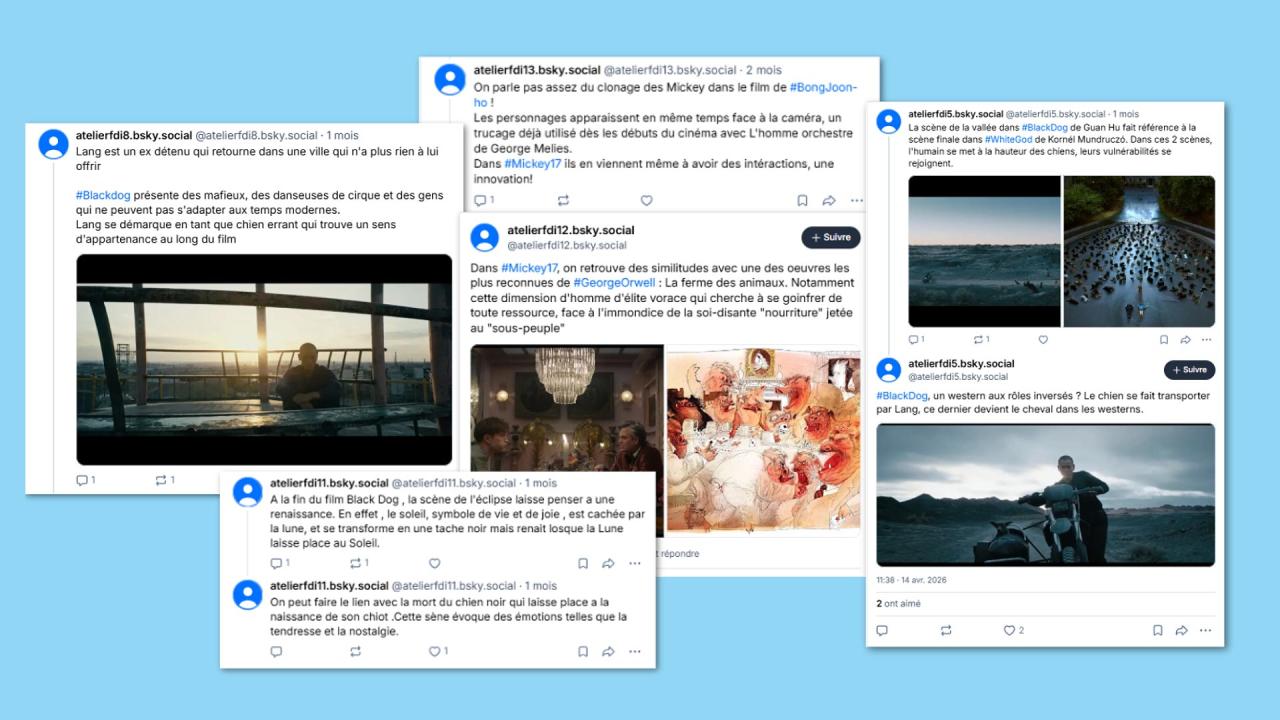Share the atelierfdi11 tendresse et nostalgie post
The image size is (1280, 720).
pyautogui.click(x=608, y=651)
